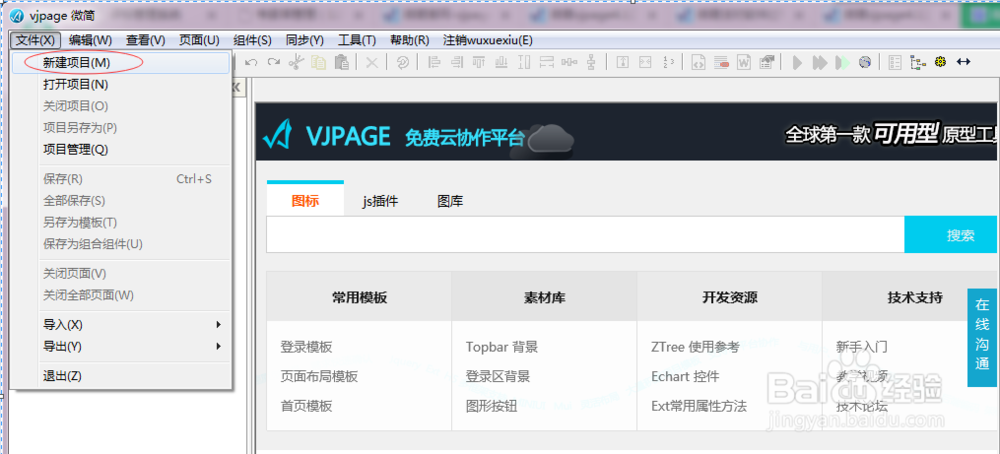Select the align bottom icon
The image size is (1000, 454).
coord(502,62)
